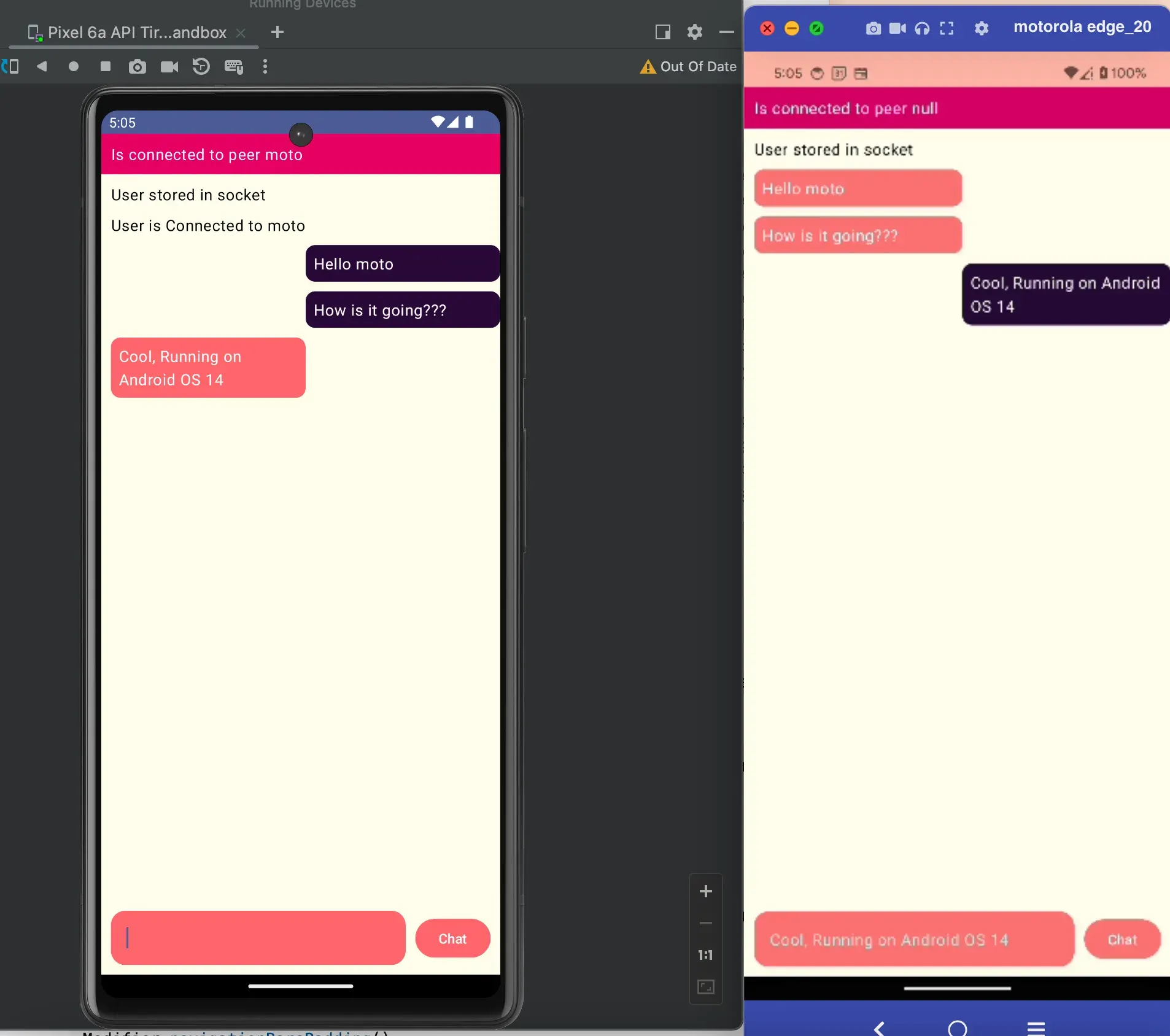The width and height of the screenshot is (1170, 1036).
Task: Tap the emulator Overview square toolbar icon
Action: [x=106, y=66]
